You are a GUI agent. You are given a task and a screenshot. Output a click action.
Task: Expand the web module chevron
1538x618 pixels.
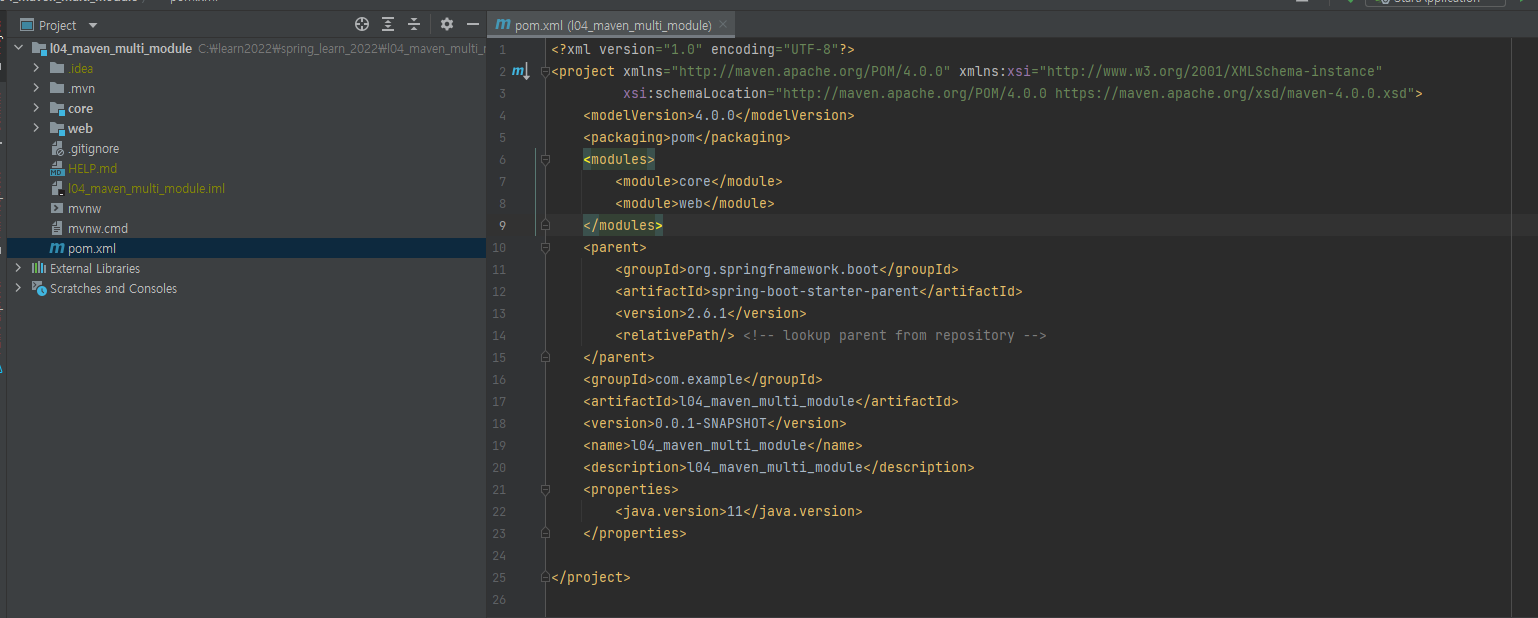[x=36, y=128]
